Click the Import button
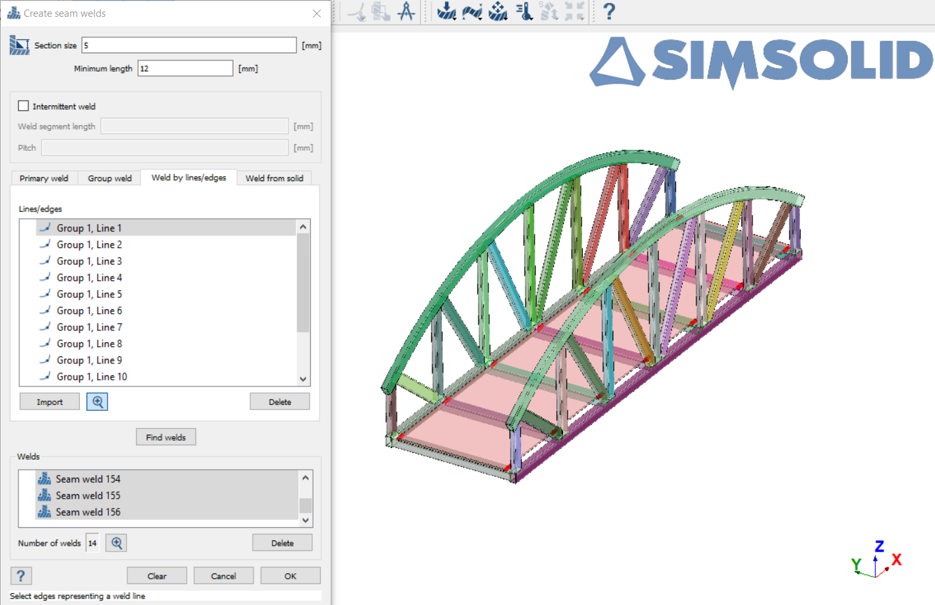The width and height of the screenshot is (935, 605). tap(50, 402)
